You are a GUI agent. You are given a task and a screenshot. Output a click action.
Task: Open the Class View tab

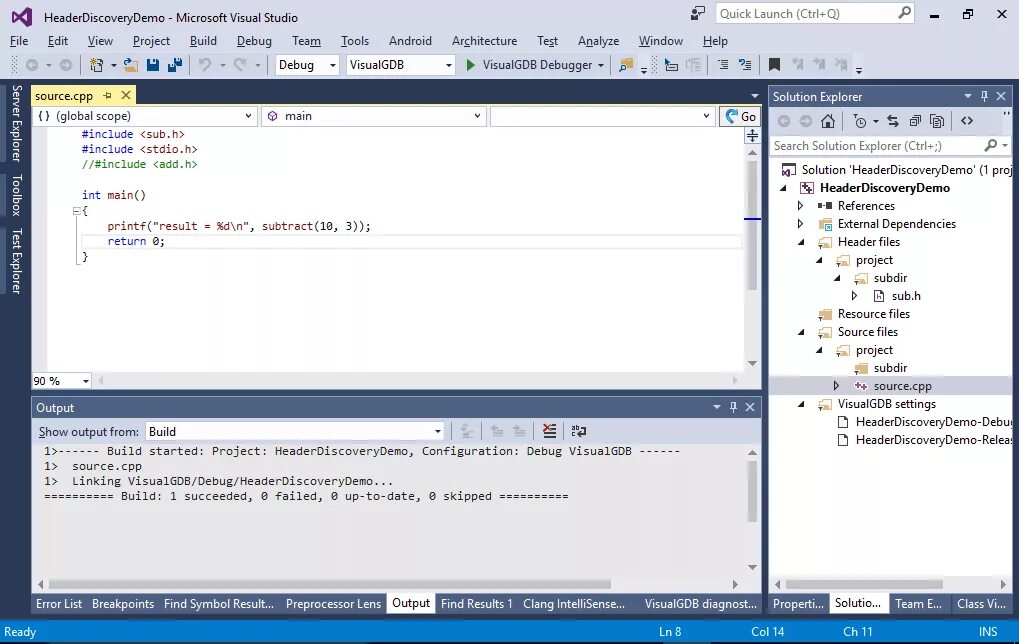coord(981,604)
